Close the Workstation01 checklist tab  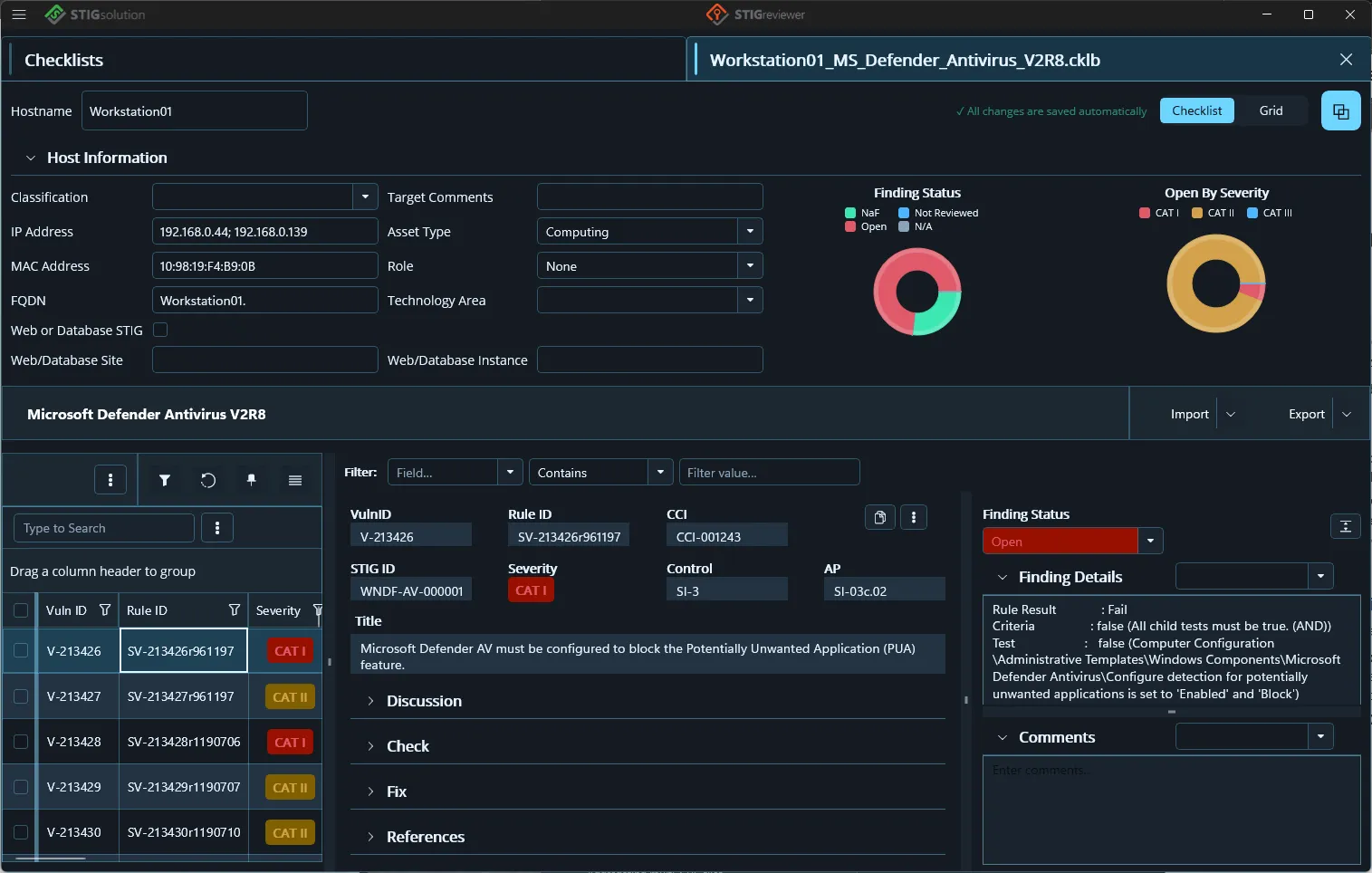[x=1346, y=60]
